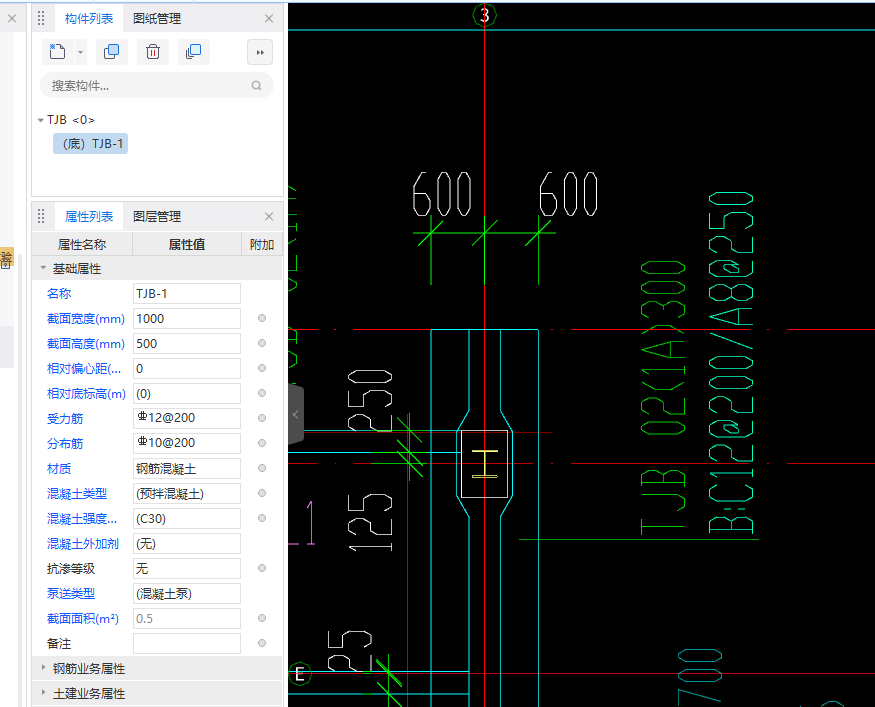Grab the property list panel drag handle
Viewport: 875px width, 707px height.
(x=41, y=216)
